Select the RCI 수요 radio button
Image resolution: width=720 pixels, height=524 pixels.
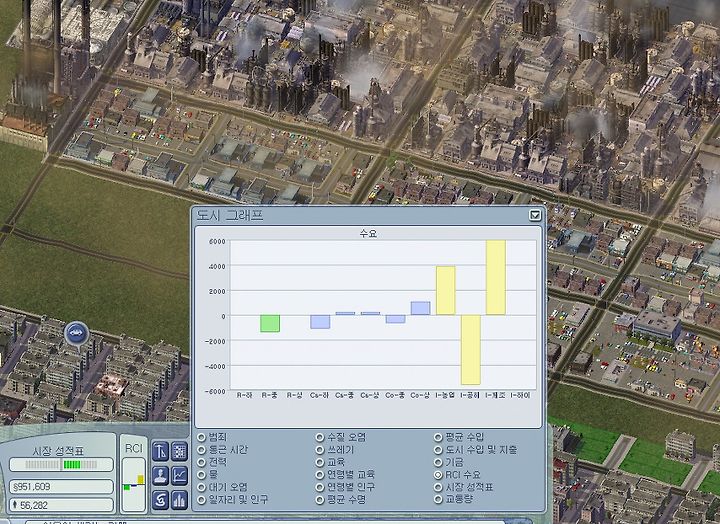438,474
